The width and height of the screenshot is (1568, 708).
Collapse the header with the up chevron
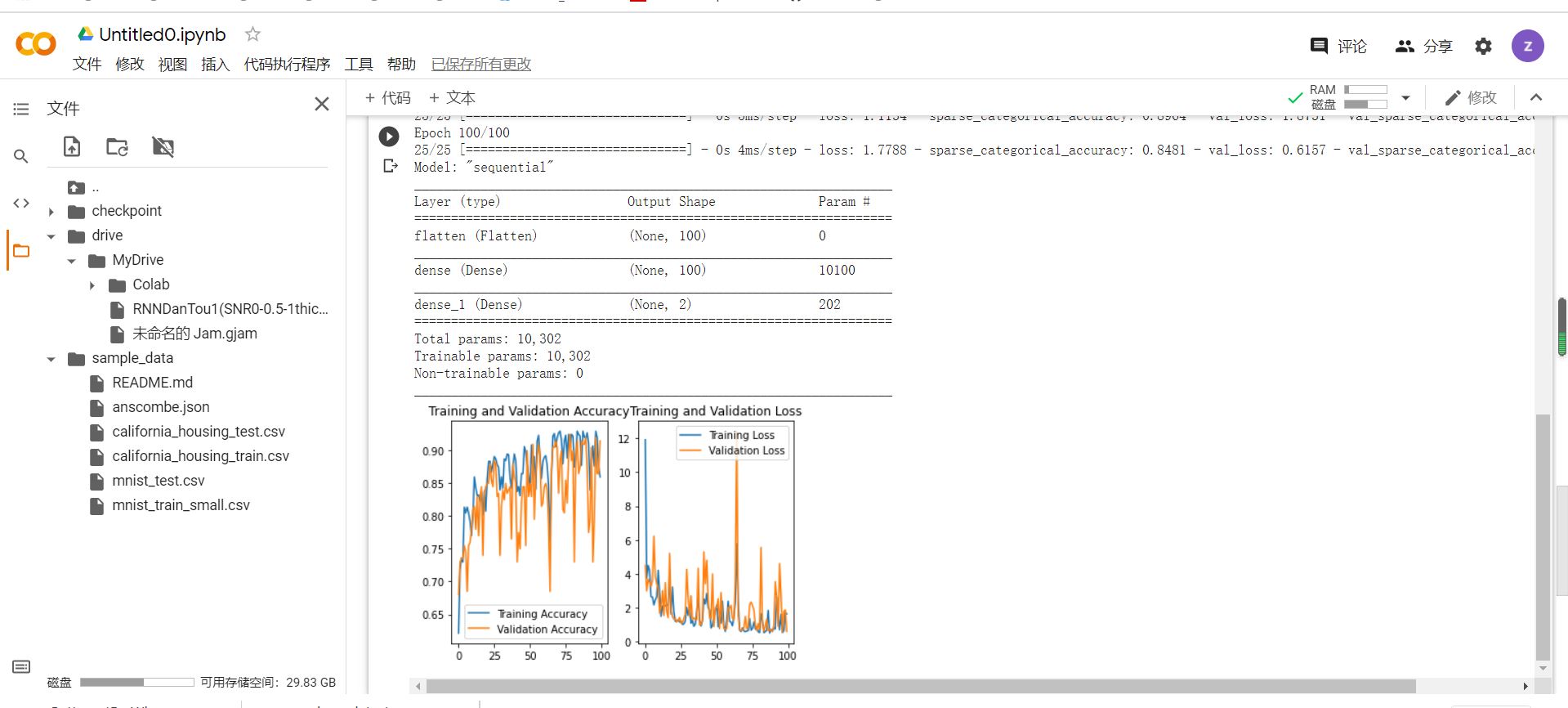[1536, 97]
